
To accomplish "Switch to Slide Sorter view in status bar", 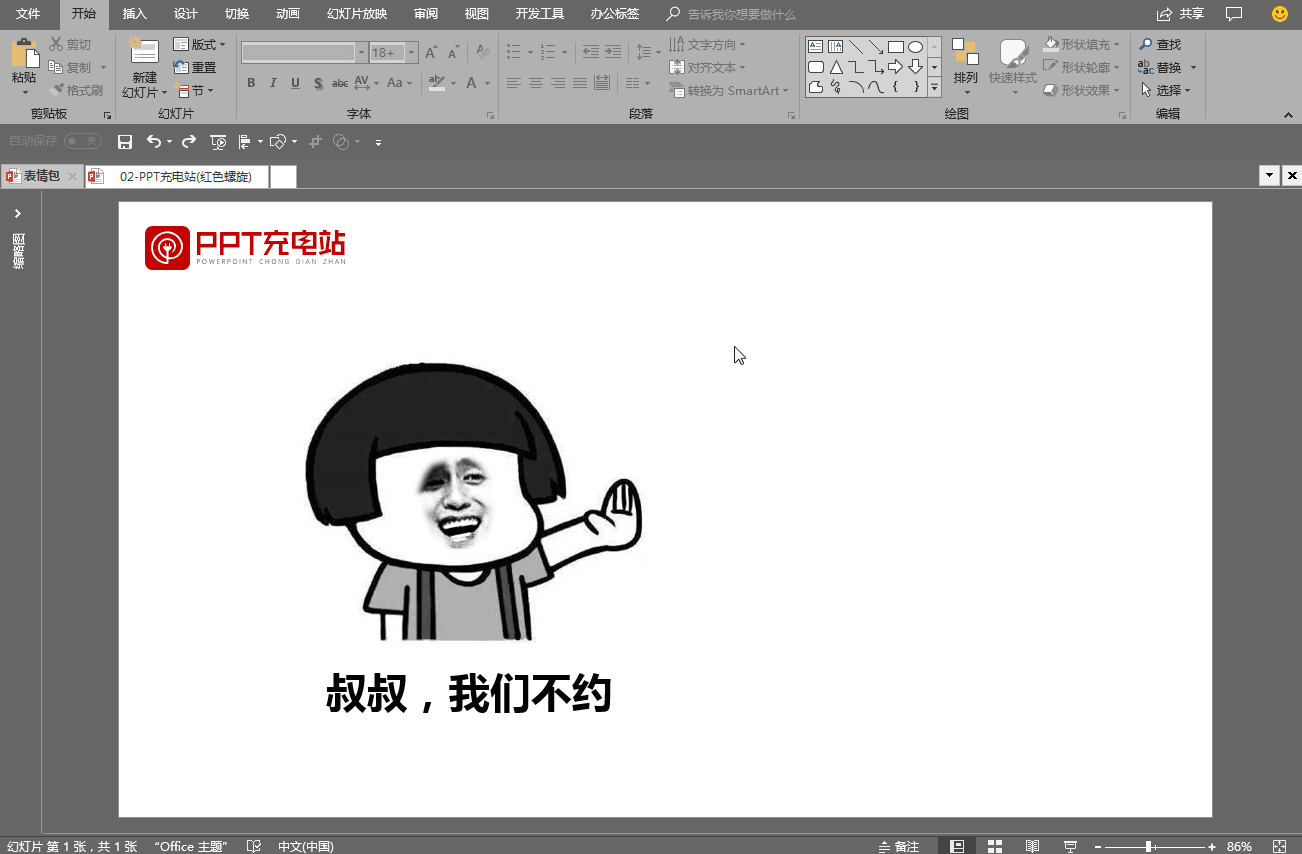I will tap(994, 846).
